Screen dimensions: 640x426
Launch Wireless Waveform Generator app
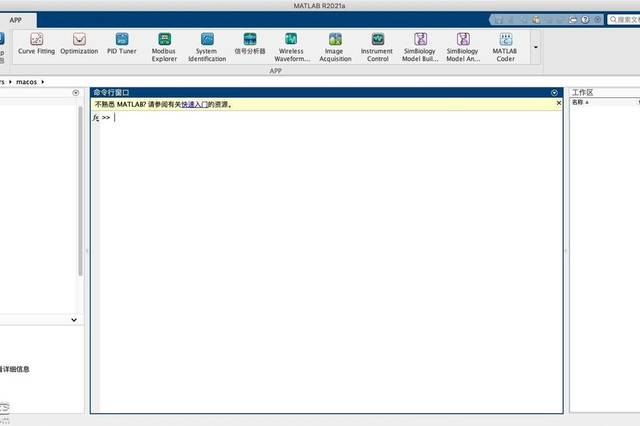(x=291, y=47)
